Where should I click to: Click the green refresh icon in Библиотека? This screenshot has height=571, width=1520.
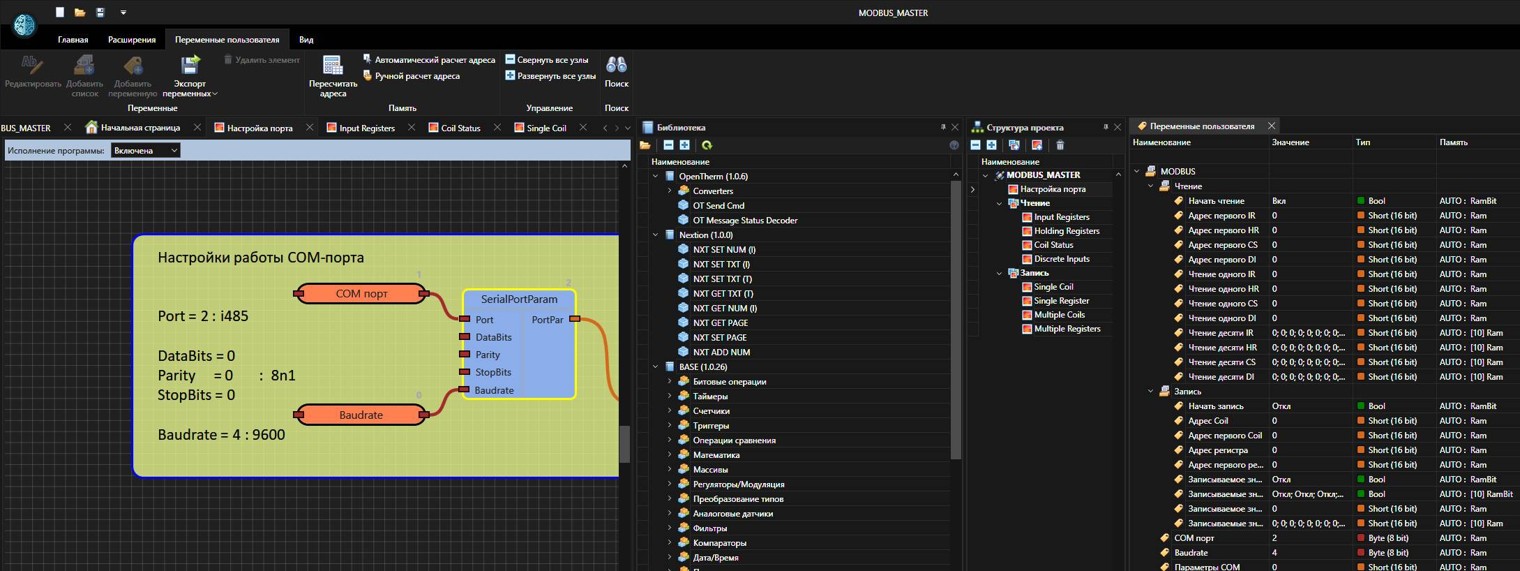click(707, 145)
